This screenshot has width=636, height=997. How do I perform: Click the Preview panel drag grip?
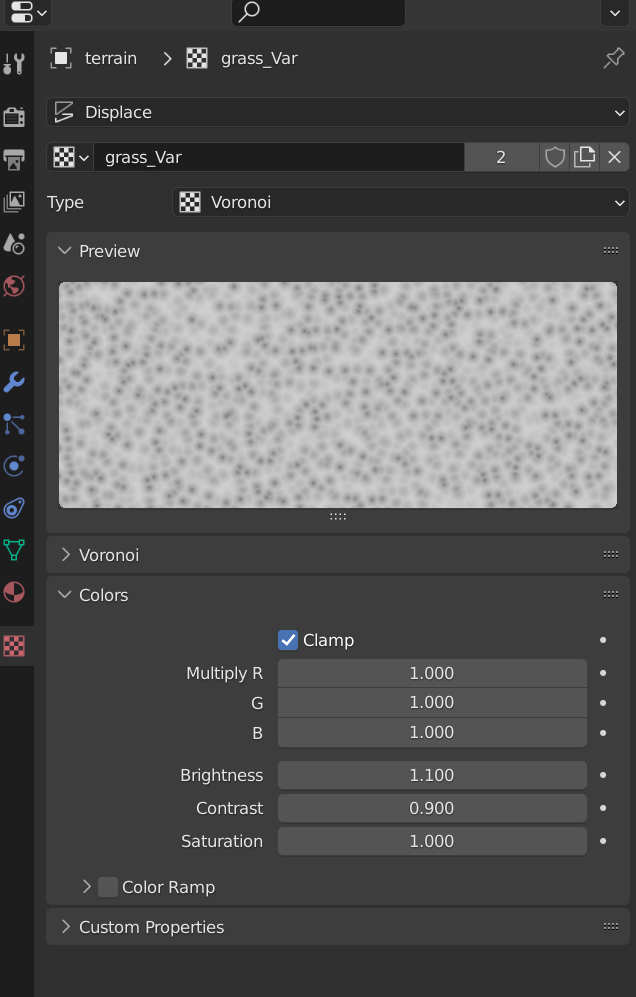611,251
